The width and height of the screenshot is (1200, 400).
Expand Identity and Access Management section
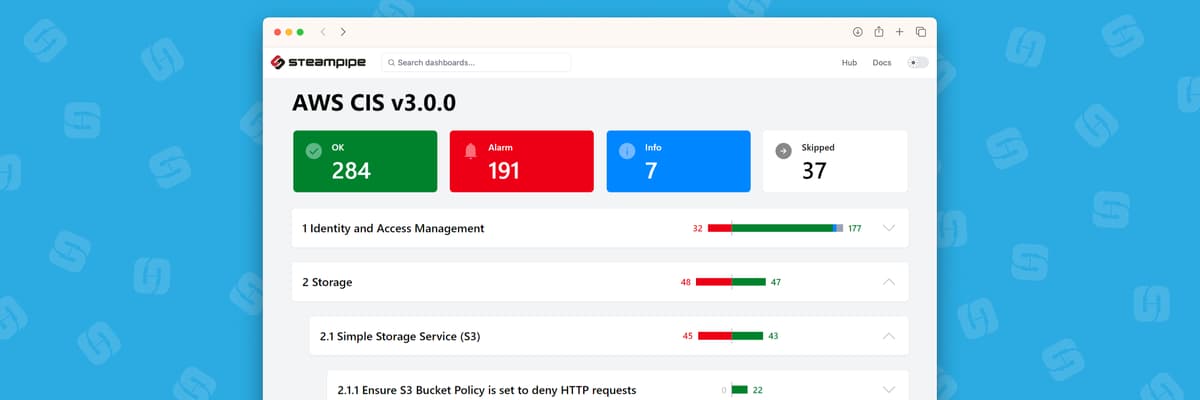pyautogui.click(x=889, y=228)
